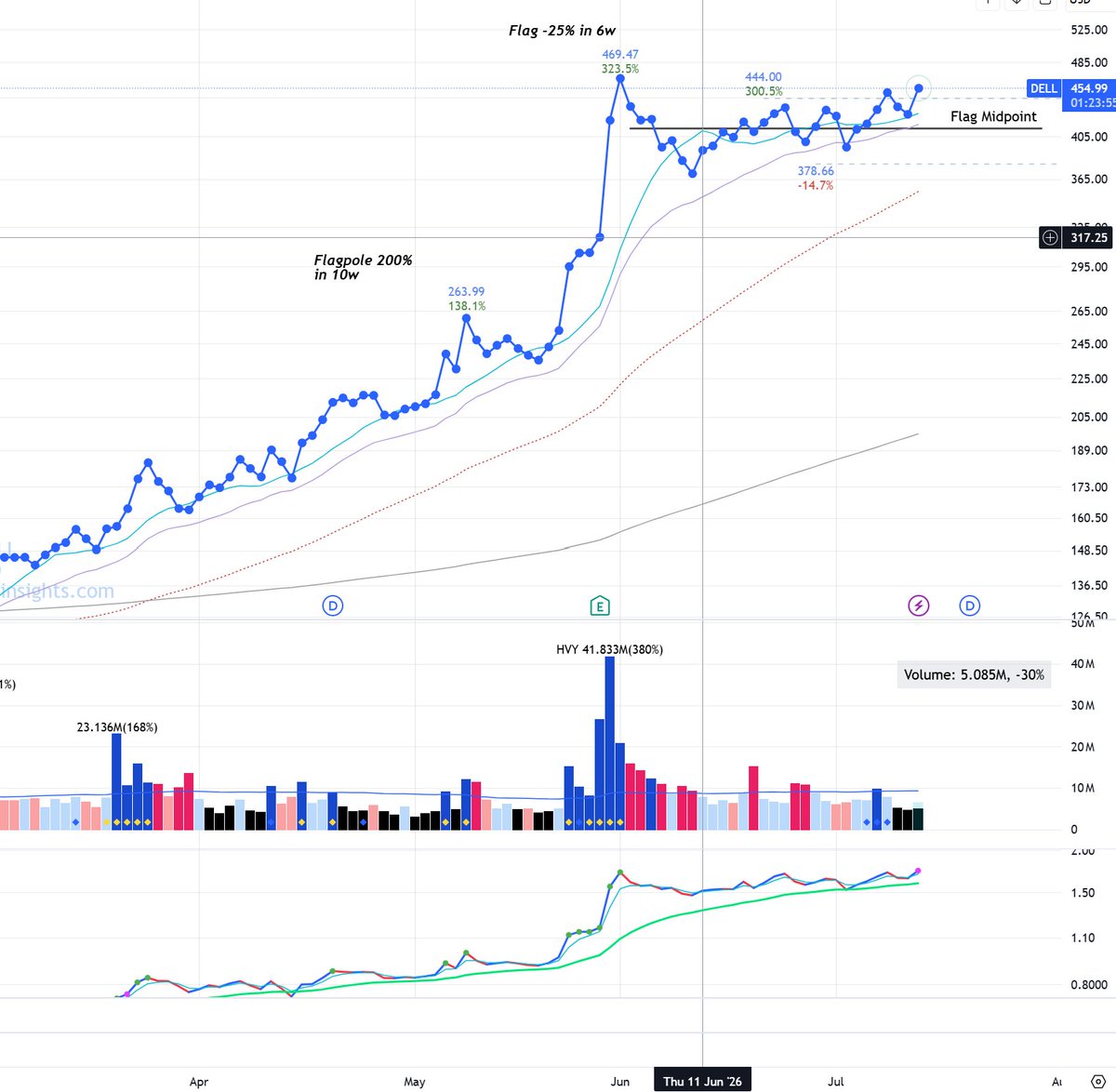Click the 'HVY 41.833M(380%)' volume label
1116x1092 pixels.
pyautogui.click(x=609, y=649)
